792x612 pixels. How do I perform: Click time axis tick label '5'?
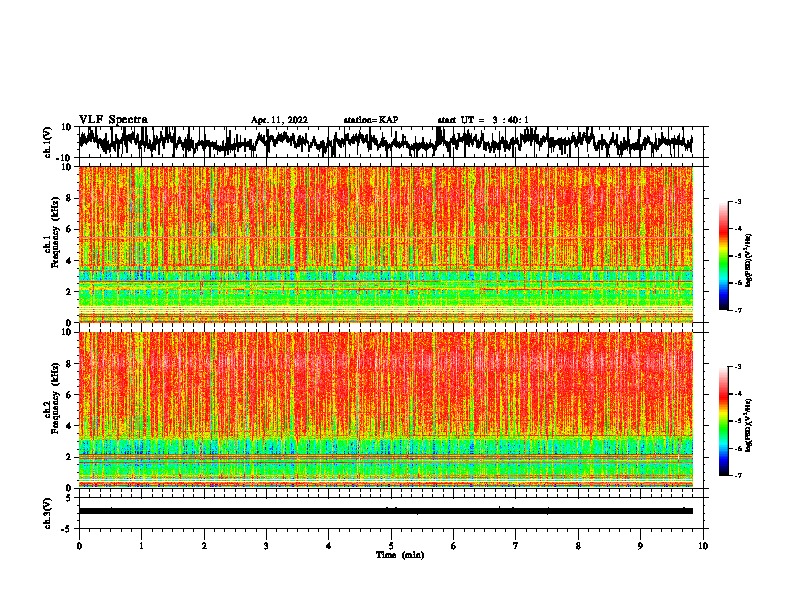tap(391, 546)
